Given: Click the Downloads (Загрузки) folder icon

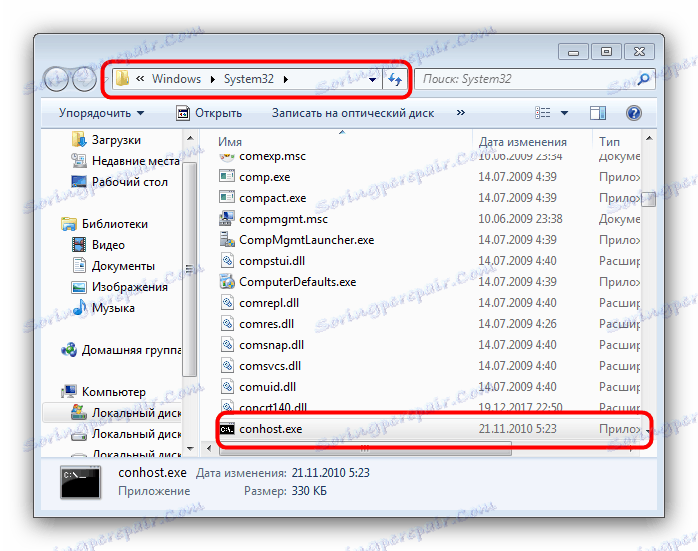Looking at the screenshot, I should click(79, 139).
